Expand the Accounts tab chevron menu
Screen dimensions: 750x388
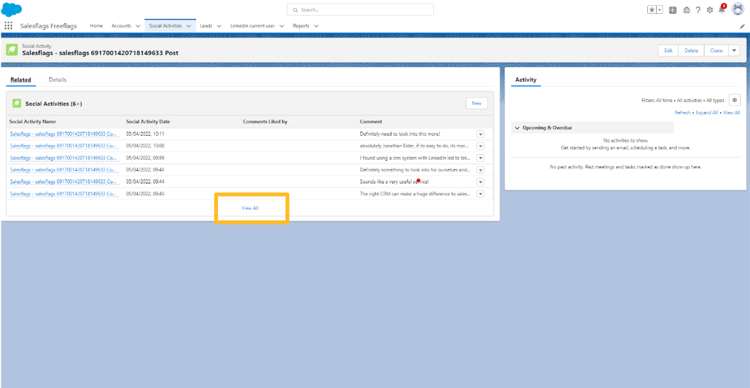(138, 26)
